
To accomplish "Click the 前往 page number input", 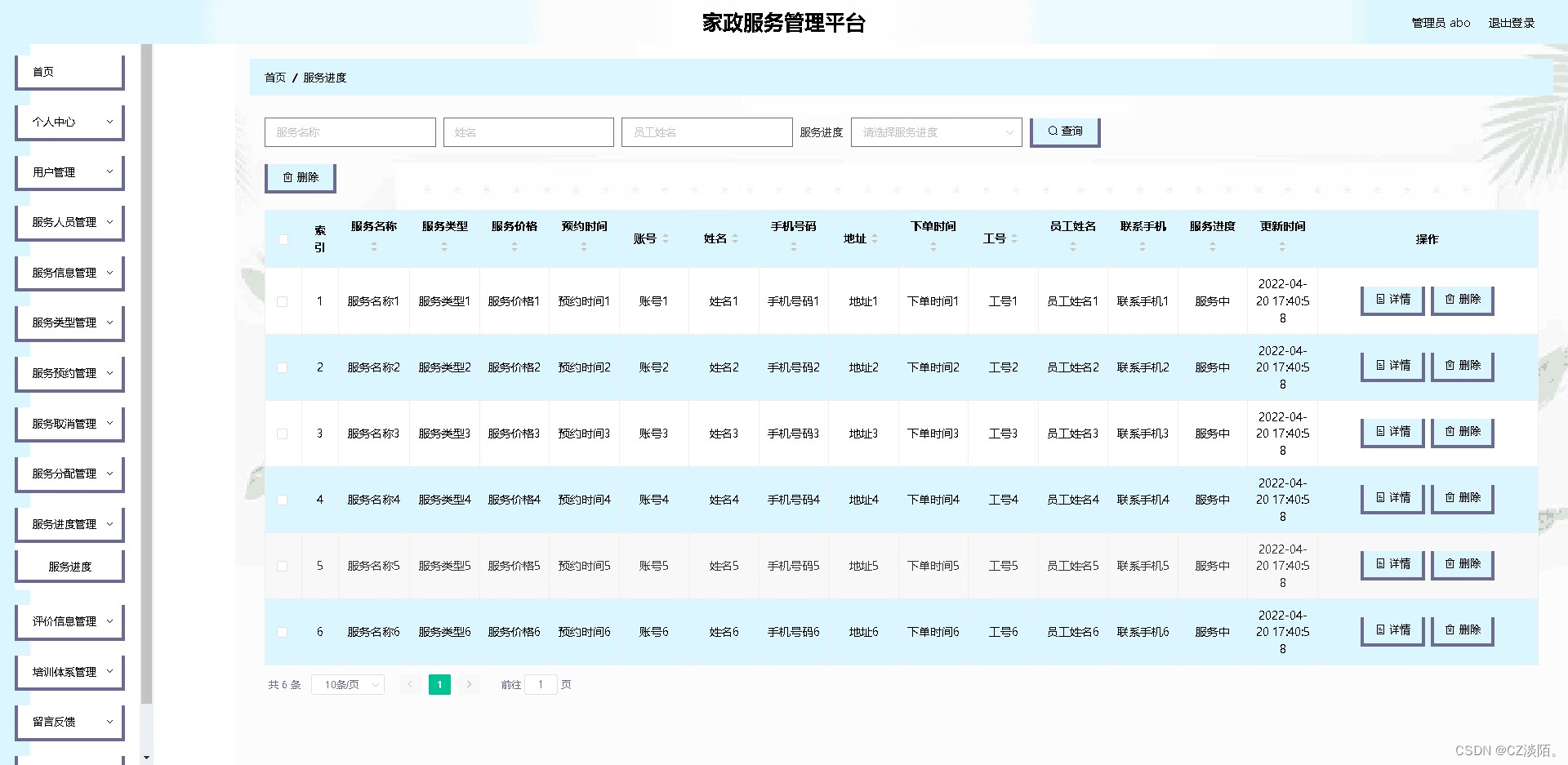I will coord(541,684).
